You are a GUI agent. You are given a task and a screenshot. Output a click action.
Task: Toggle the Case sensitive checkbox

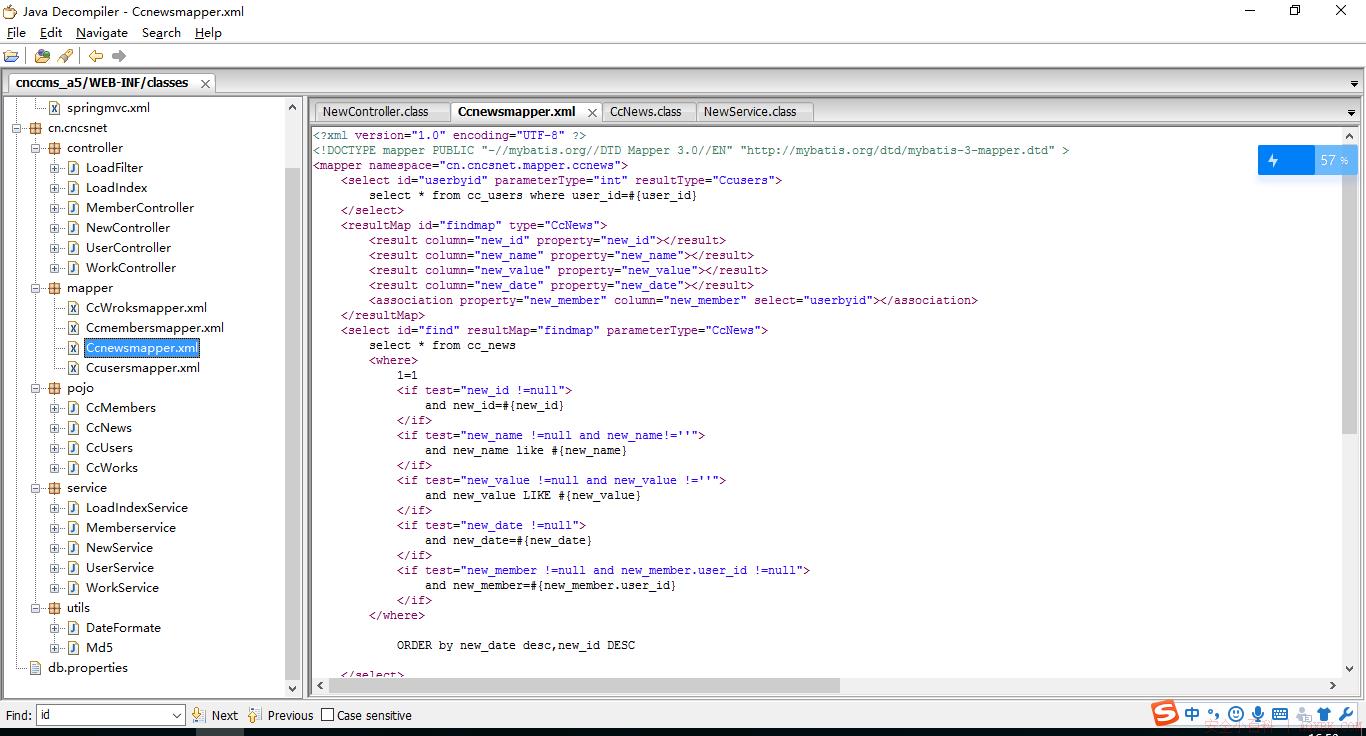pyautogui.click(x=326, y=715)
